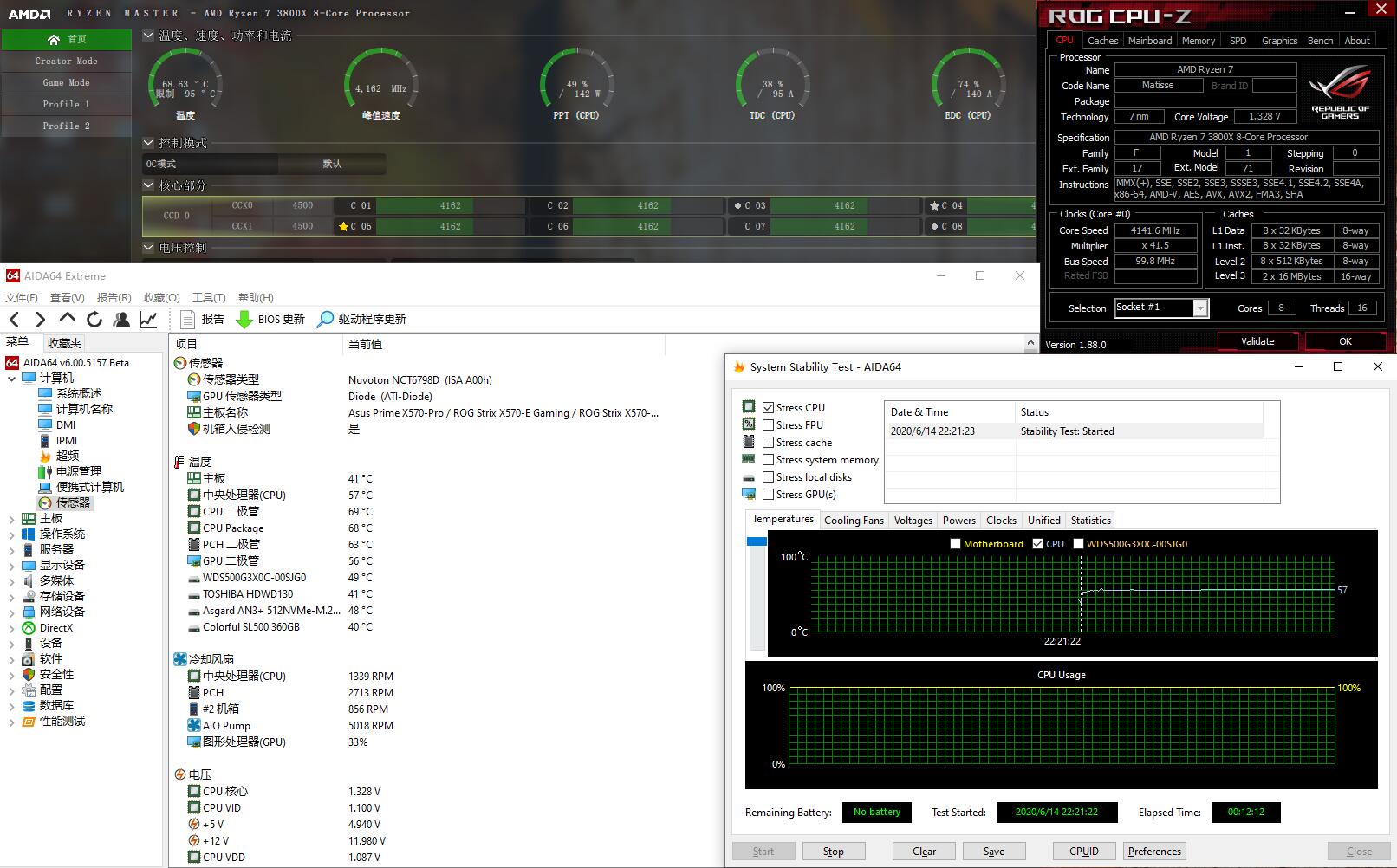Click the blue graph position slider indicator
The height and width of the screenshot is (868, 1397).
[757, 541]
